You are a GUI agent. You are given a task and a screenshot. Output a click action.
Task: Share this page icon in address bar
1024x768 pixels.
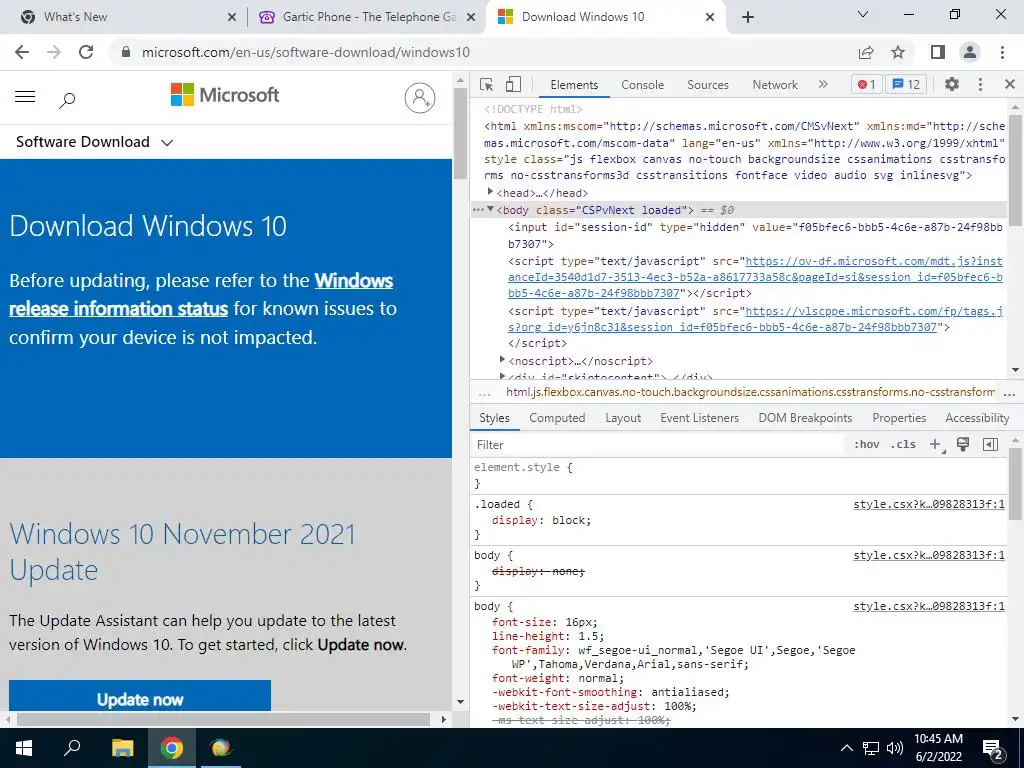[866, 52]
